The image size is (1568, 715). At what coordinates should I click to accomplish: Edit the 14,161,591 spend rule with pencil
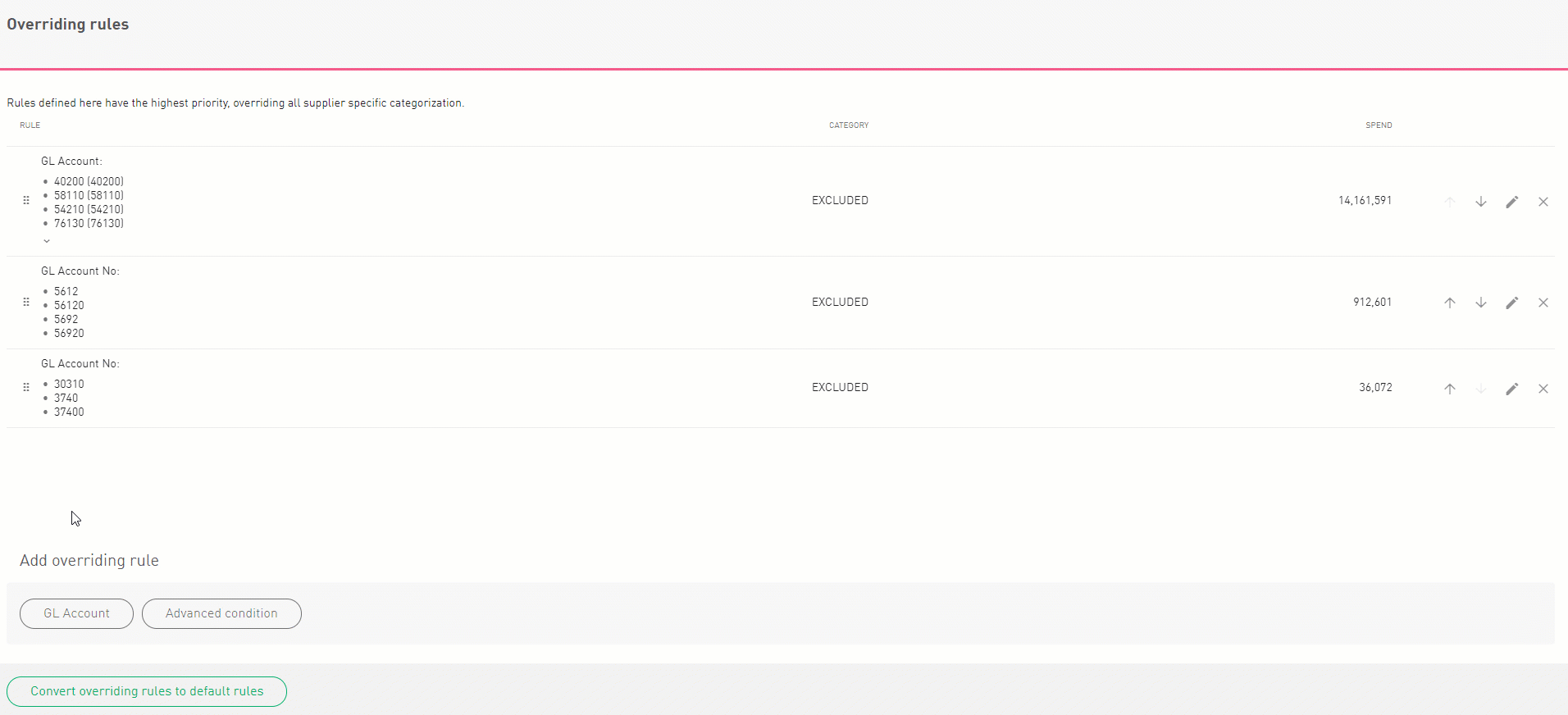pyautogui.click(x=1511, y=202)
